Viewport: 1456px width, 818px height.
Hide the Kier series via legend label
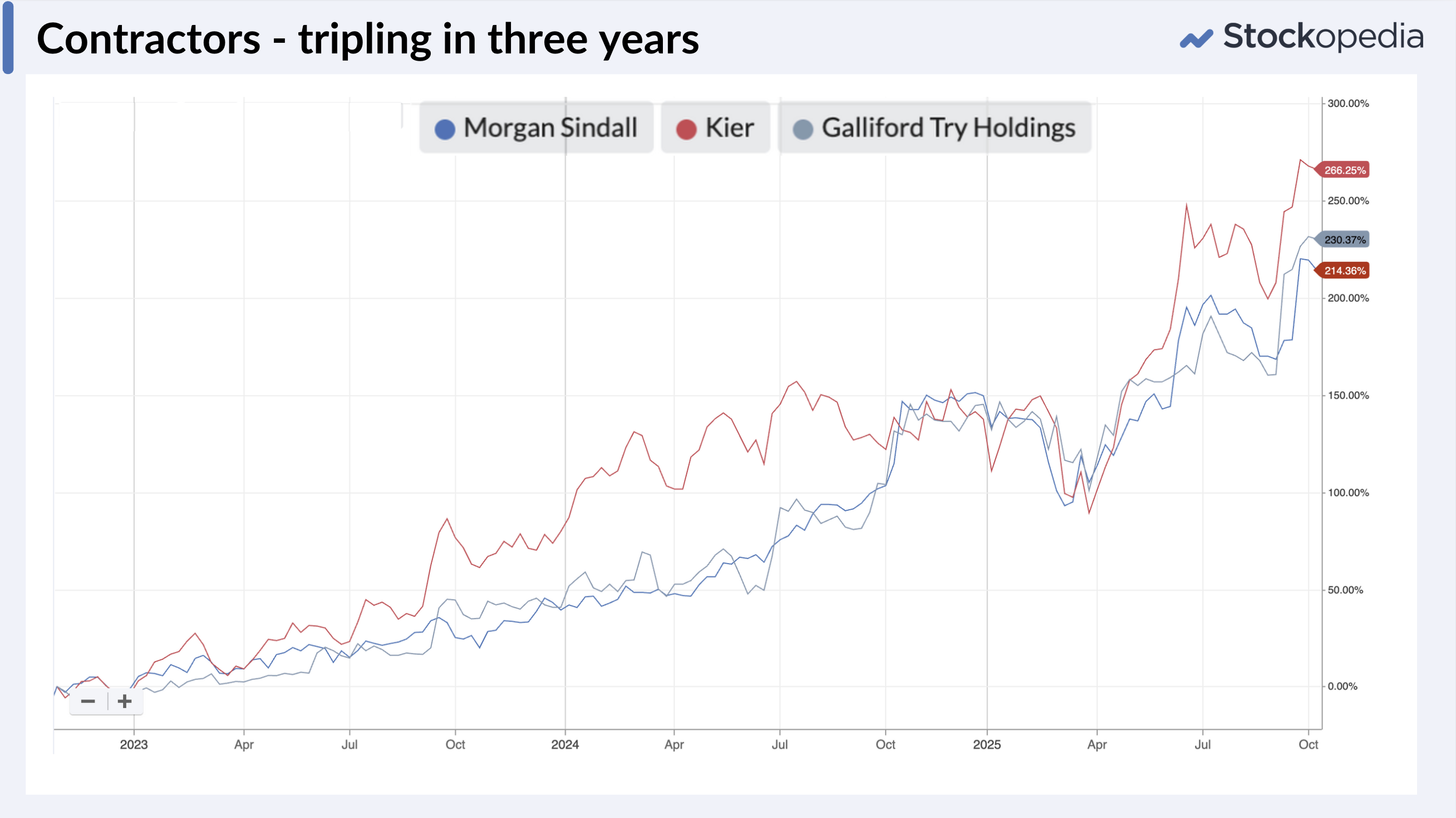[729, 127]
